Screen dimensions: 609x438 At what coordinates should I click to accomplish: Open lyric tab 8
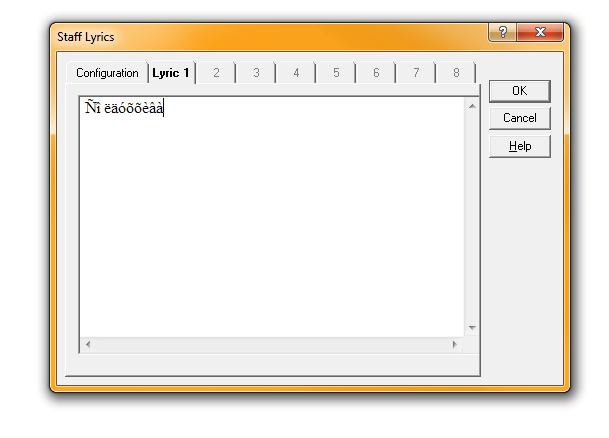456,73
